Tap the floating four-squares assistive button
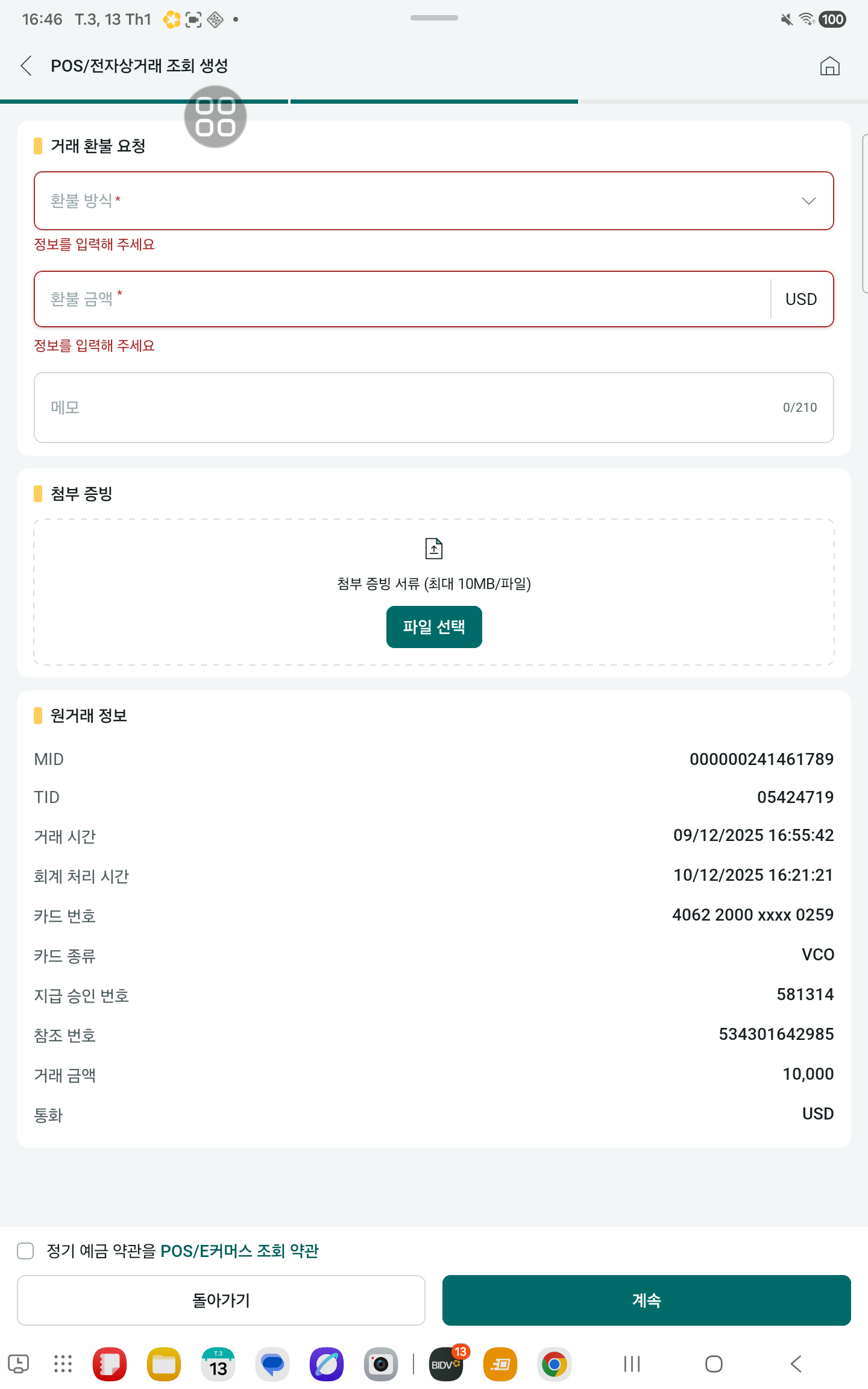This screenshot has width=868, height=1389. tap(215, 117)
